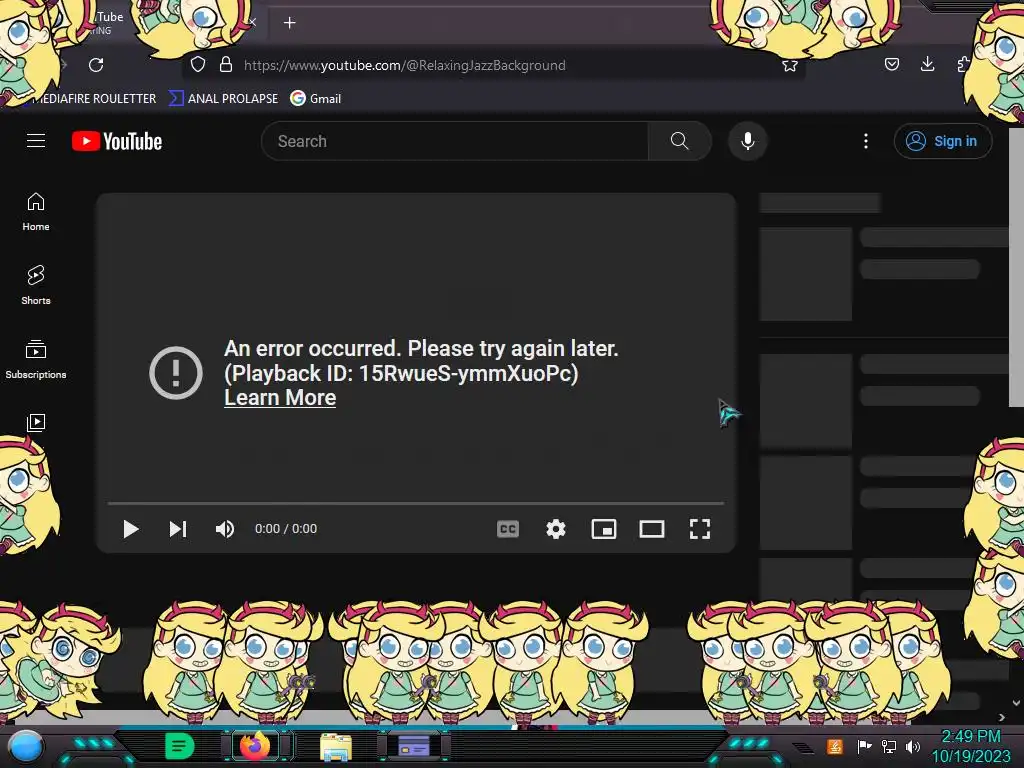1024x768 pixels.
Task: Open the green taskbar app icon
Action: [179, 746]
